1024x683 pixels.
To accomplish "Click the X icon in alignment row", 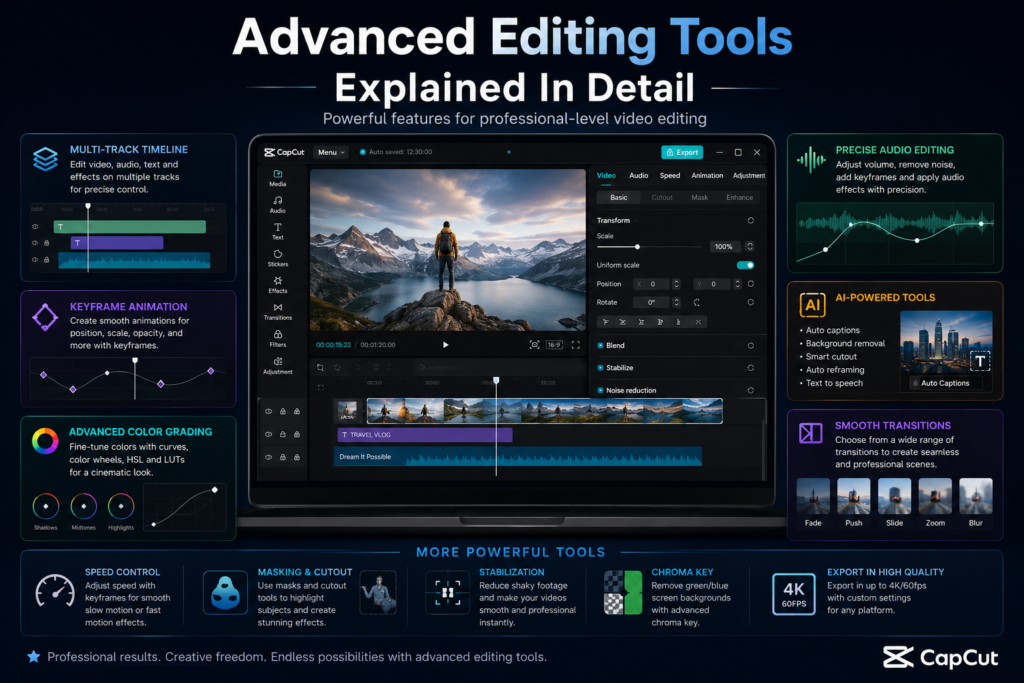I will coord(698,322).
